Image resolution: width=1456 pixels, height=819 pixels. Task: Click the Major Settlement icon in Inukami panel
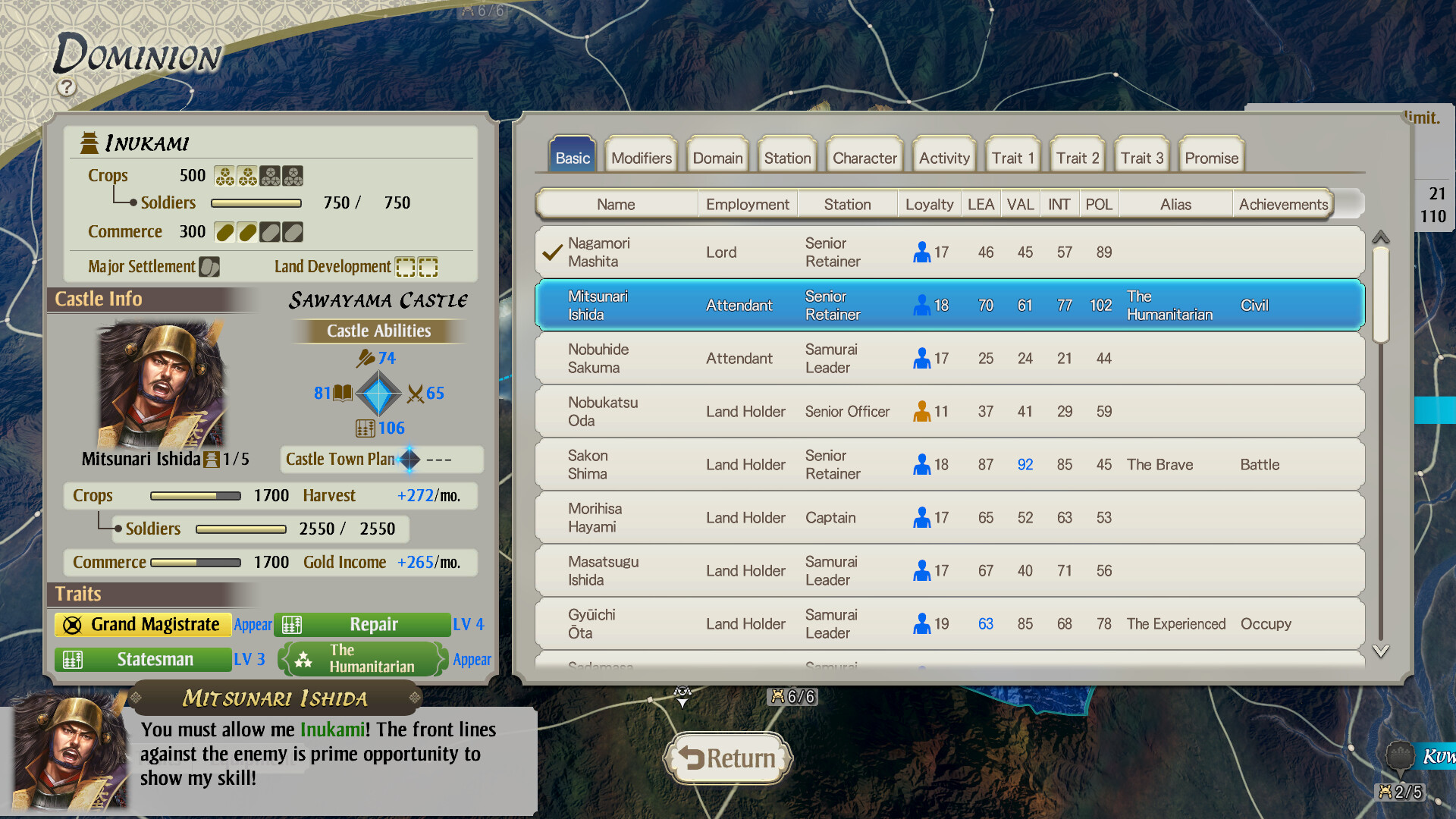pyautogui.click(x=209, y=266)
